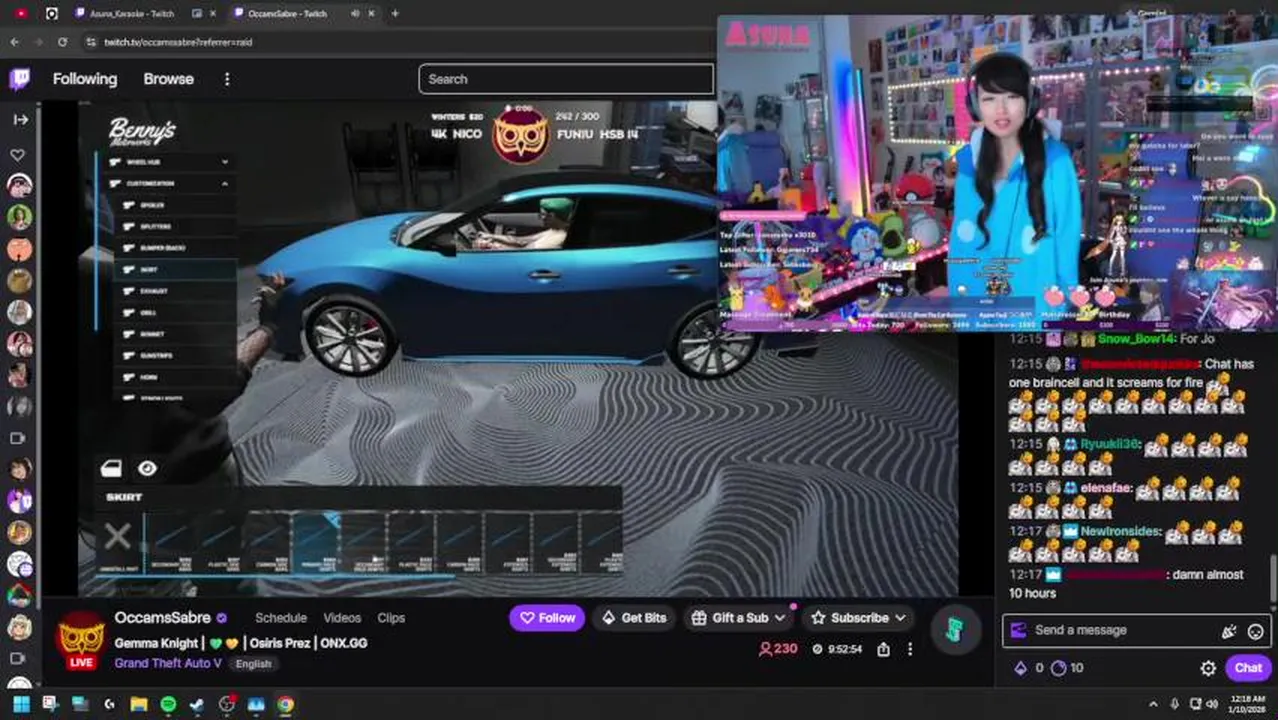1278x720 pixels.
Task: Click the English language tag
Action: pyautogui.click(x=254, y=664)
